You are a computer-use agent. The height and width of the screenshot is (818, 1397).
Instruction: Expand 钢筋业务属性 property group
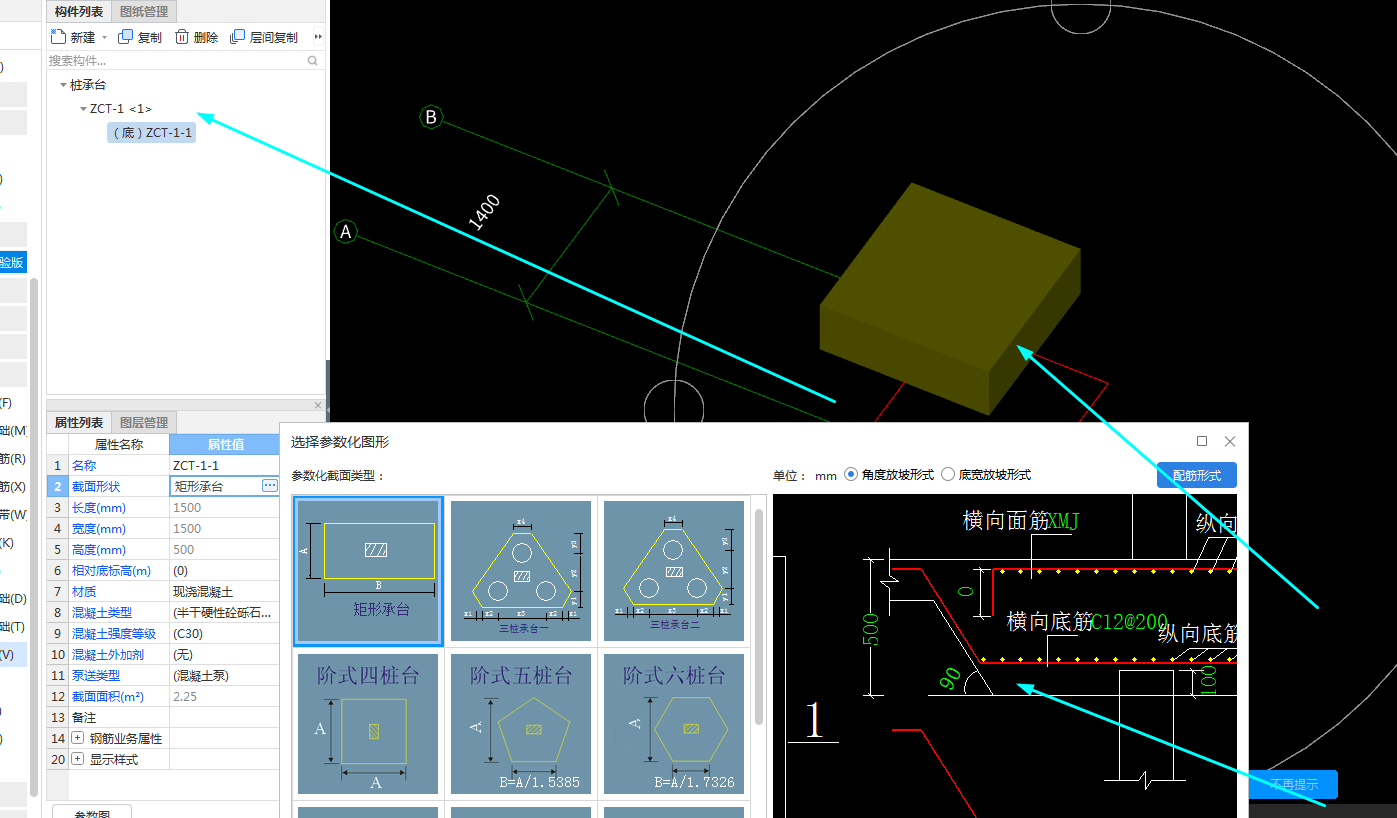coord(77,738)
